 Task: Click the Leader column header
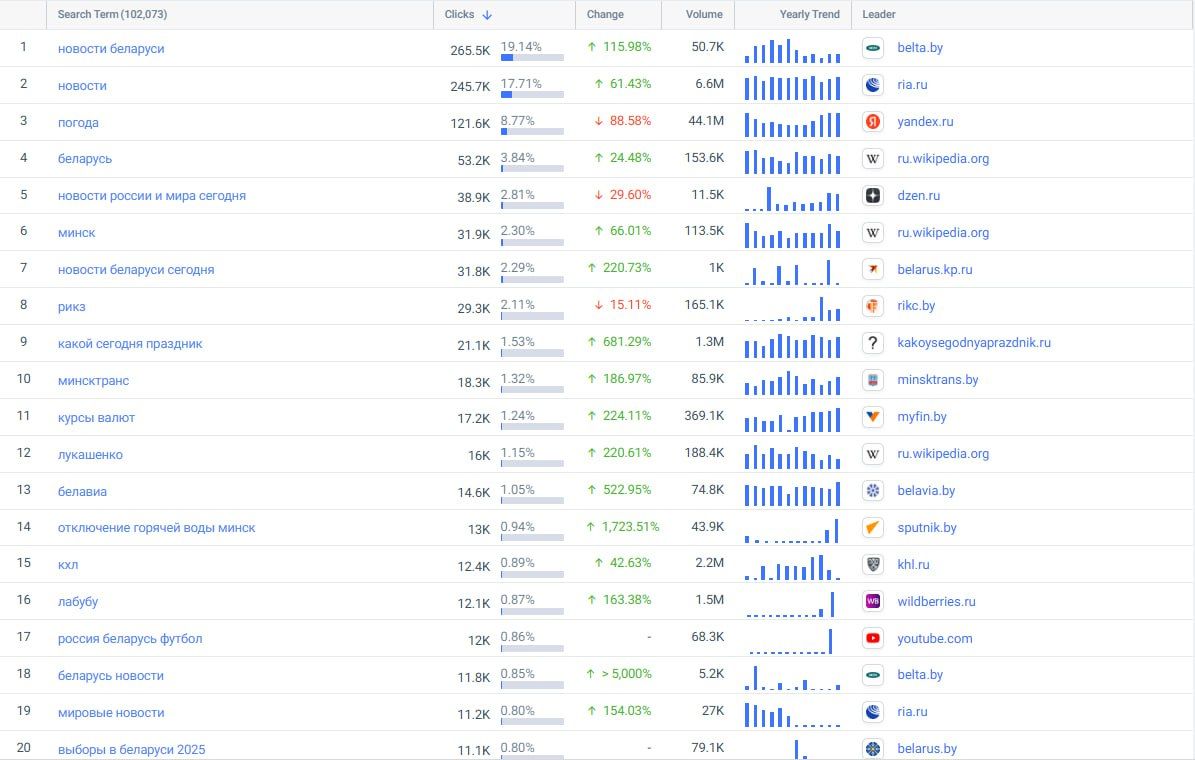(x=879, y=15)
